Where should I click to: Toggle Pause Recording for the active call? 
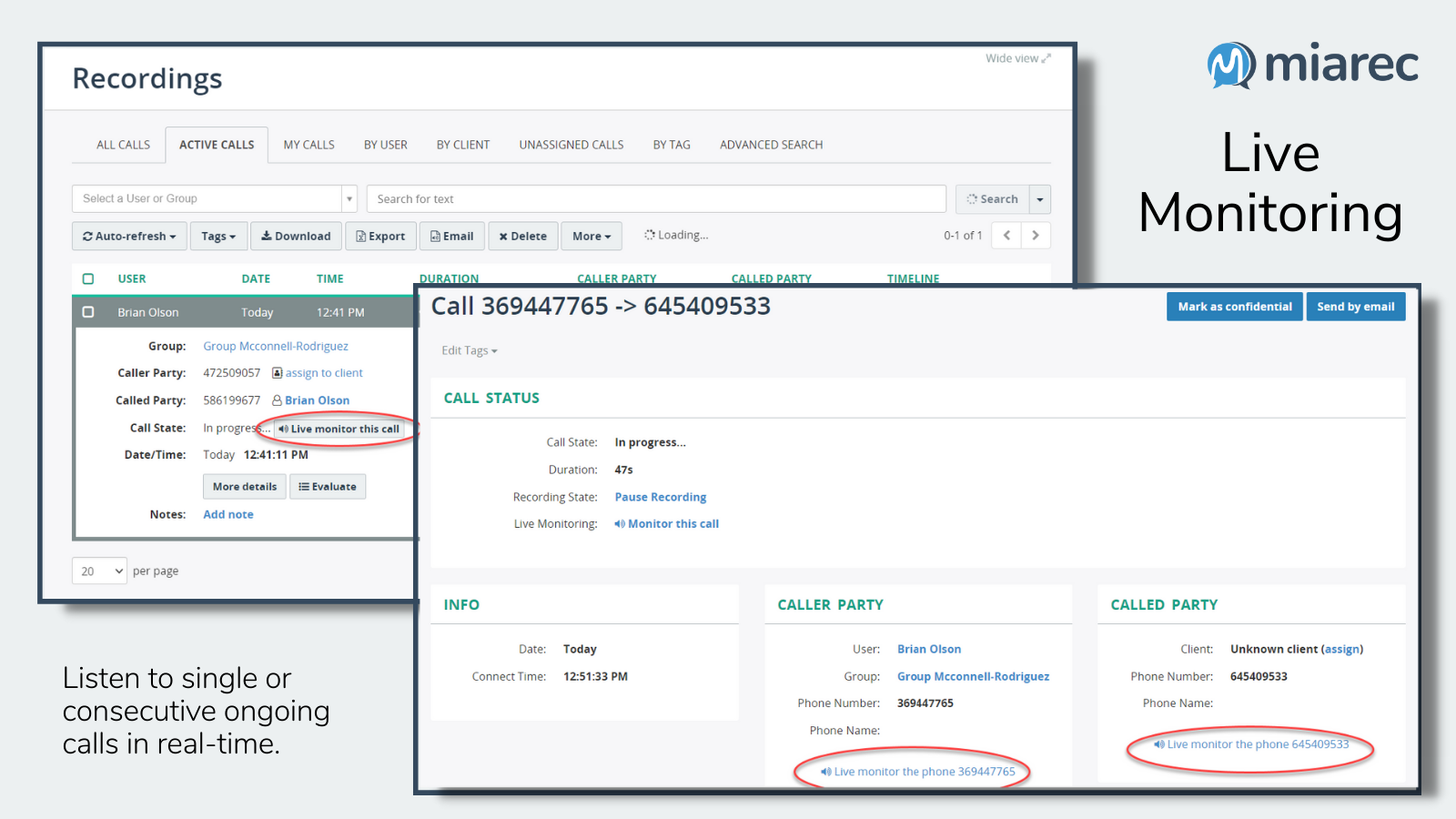(661, 497)
